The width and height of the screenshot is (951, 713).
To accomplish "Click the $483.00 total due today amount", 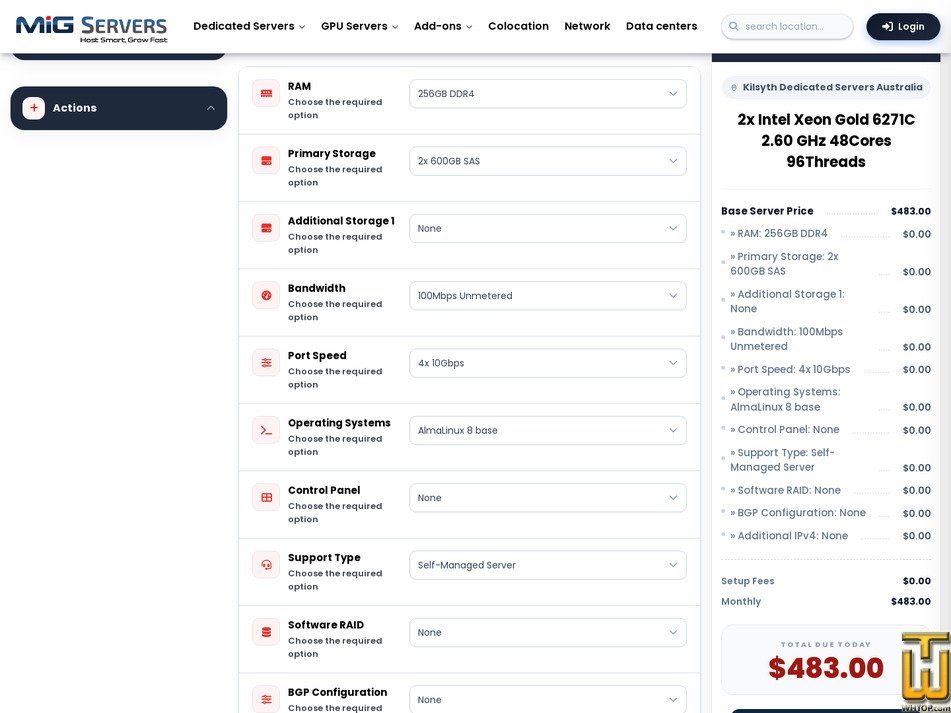I will [825, 668].
